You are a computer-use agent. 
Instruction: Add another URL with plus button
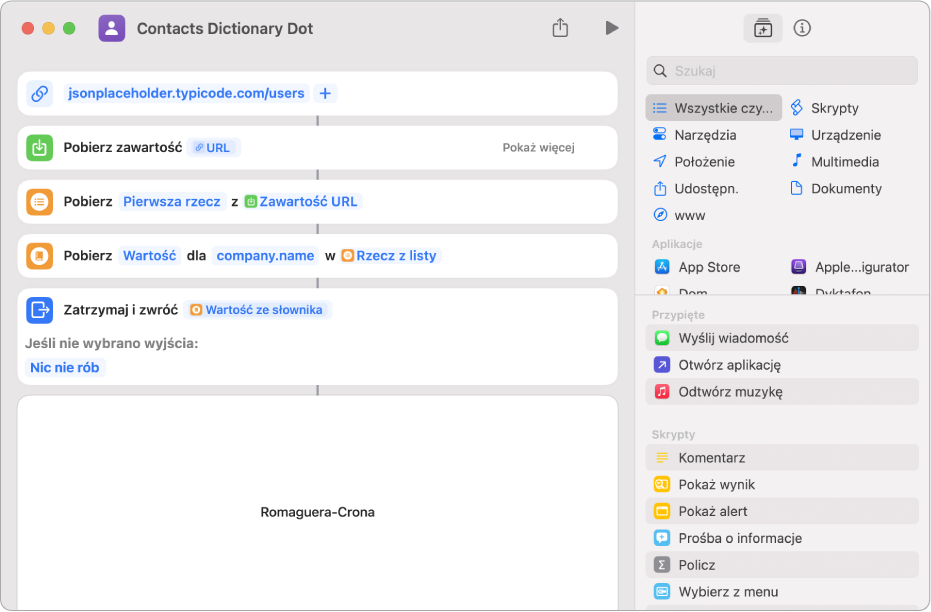[x=325, y=93]
